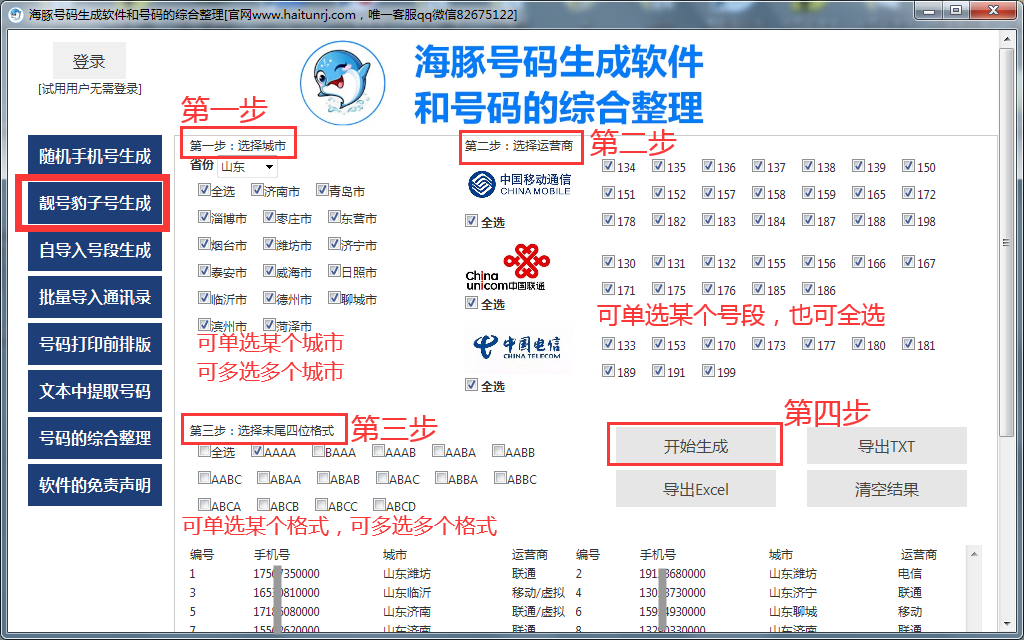This screenshot has height=640, width=1024.
Task: Uncheck the AAAA format checkbox
Action: pyautogui.click(x=256, y=452)
